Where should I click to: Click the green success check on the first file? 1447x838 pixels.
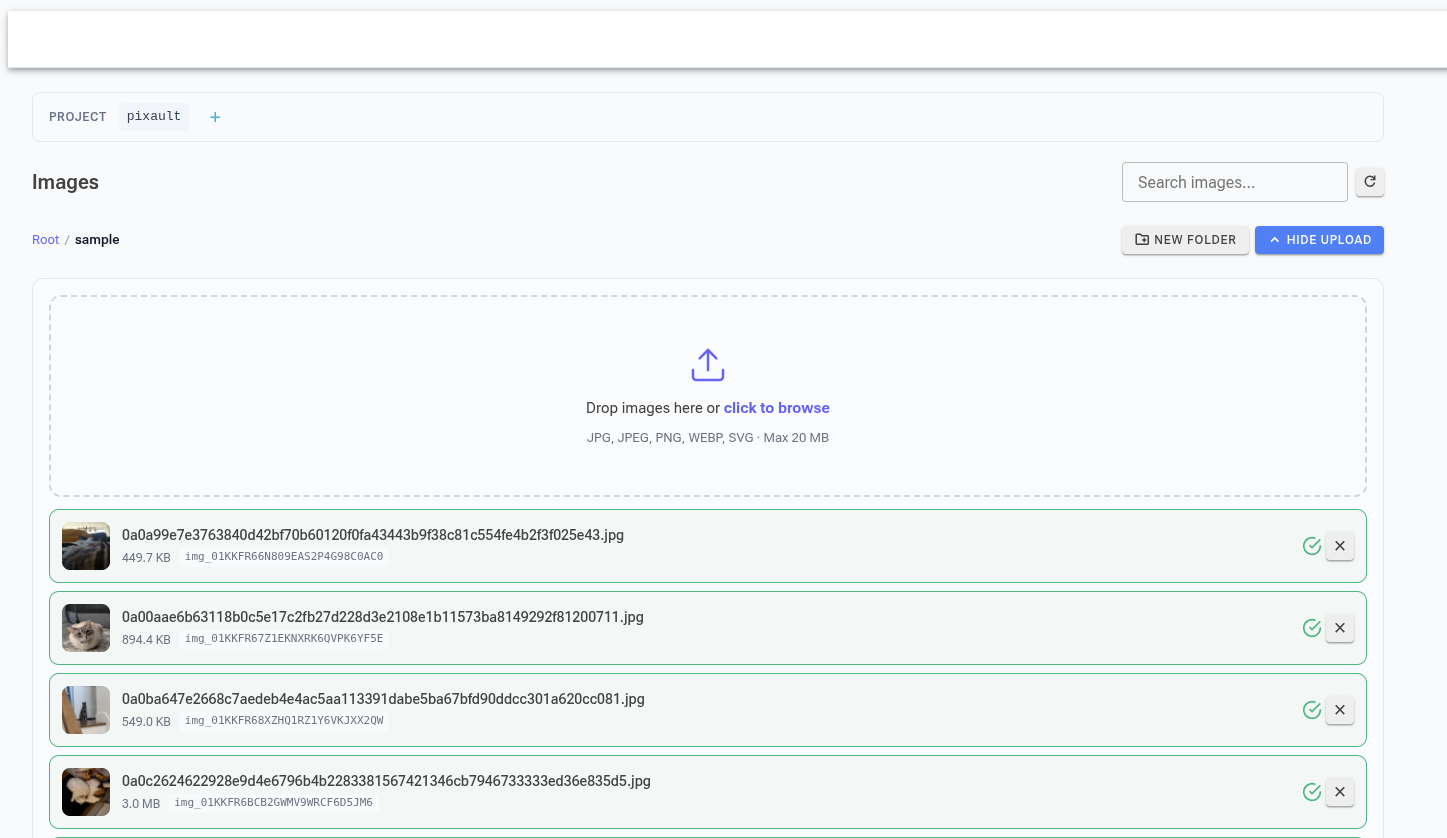tap(1311, 546)
